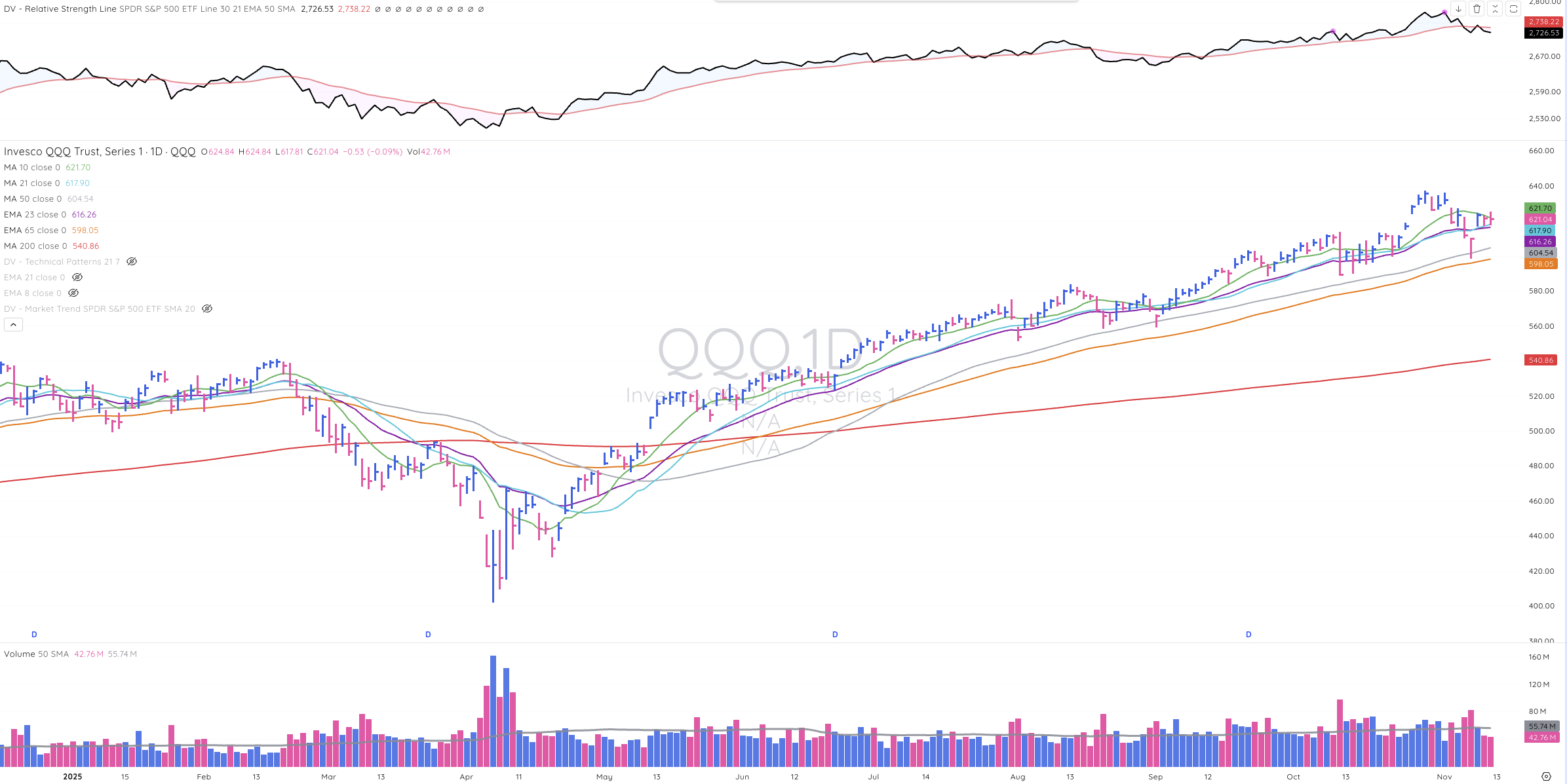Show the DV Market Trend indicator
1567x784 pixels.
(x=207, y=308)
